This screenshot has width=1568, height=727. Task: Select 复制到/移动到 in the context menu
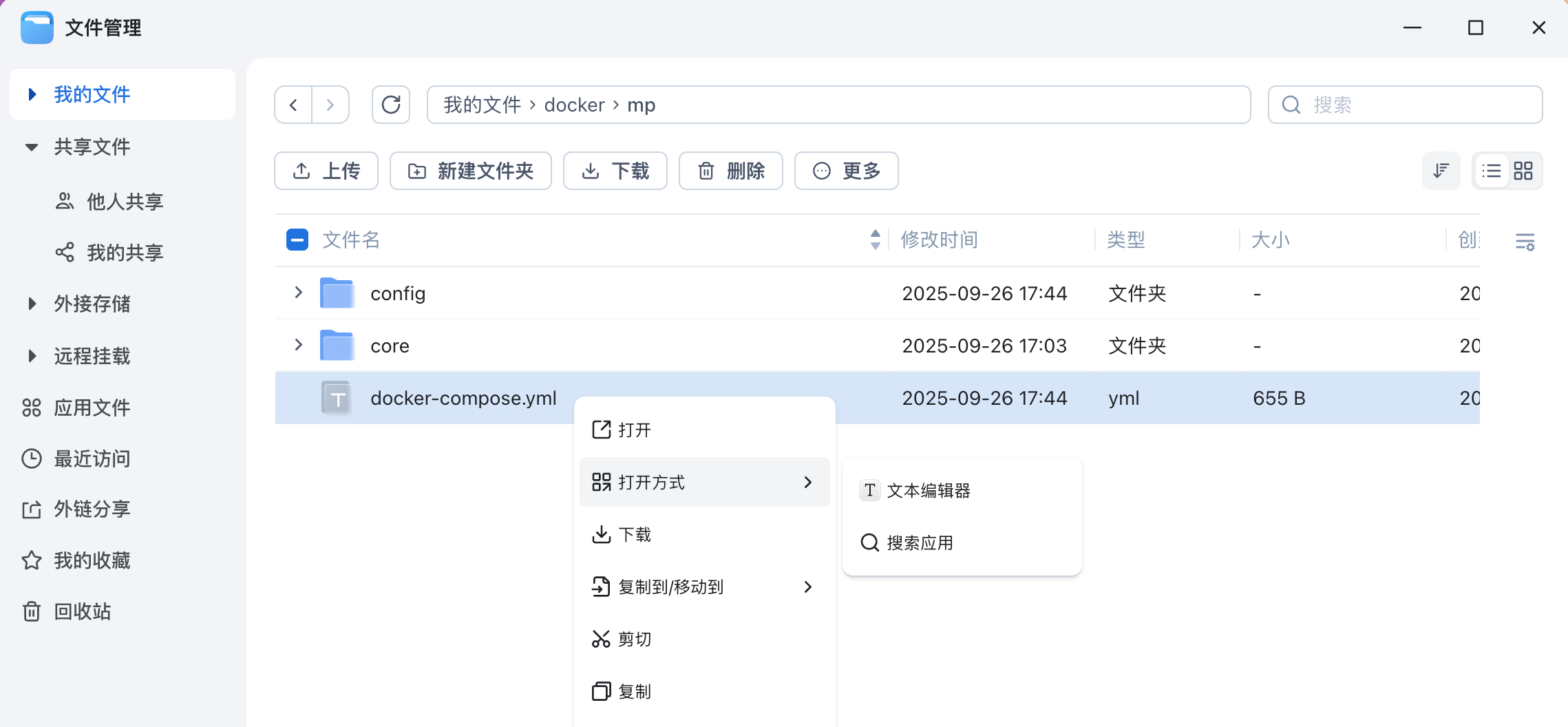[670, 587]
